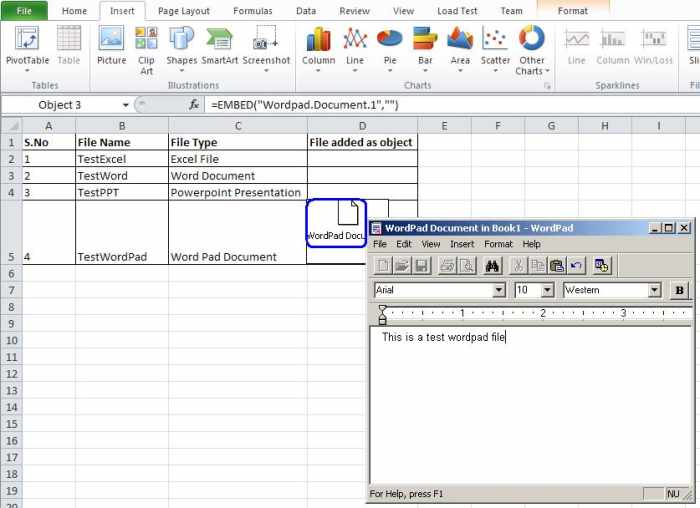Insert a PivotTable from the ribbon
This screenshot has width=700, height=508.
click(x=27, y=46)
